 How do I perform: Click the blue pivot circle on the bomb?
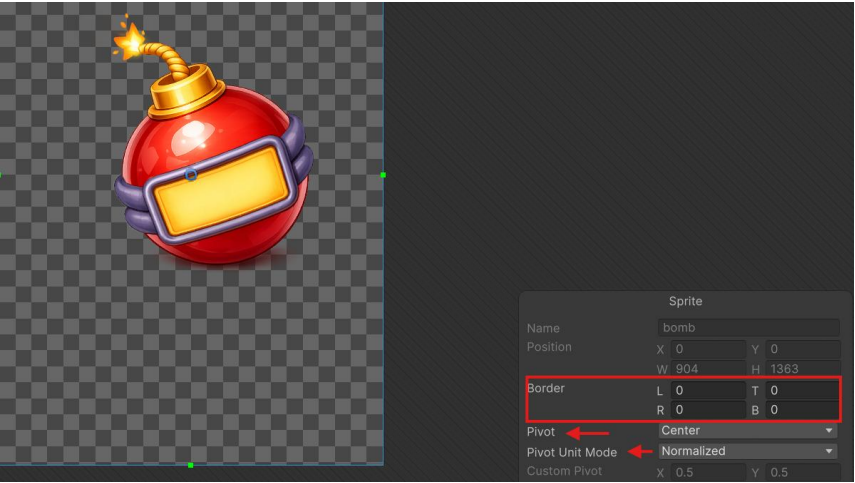click(x=191, y=175)
